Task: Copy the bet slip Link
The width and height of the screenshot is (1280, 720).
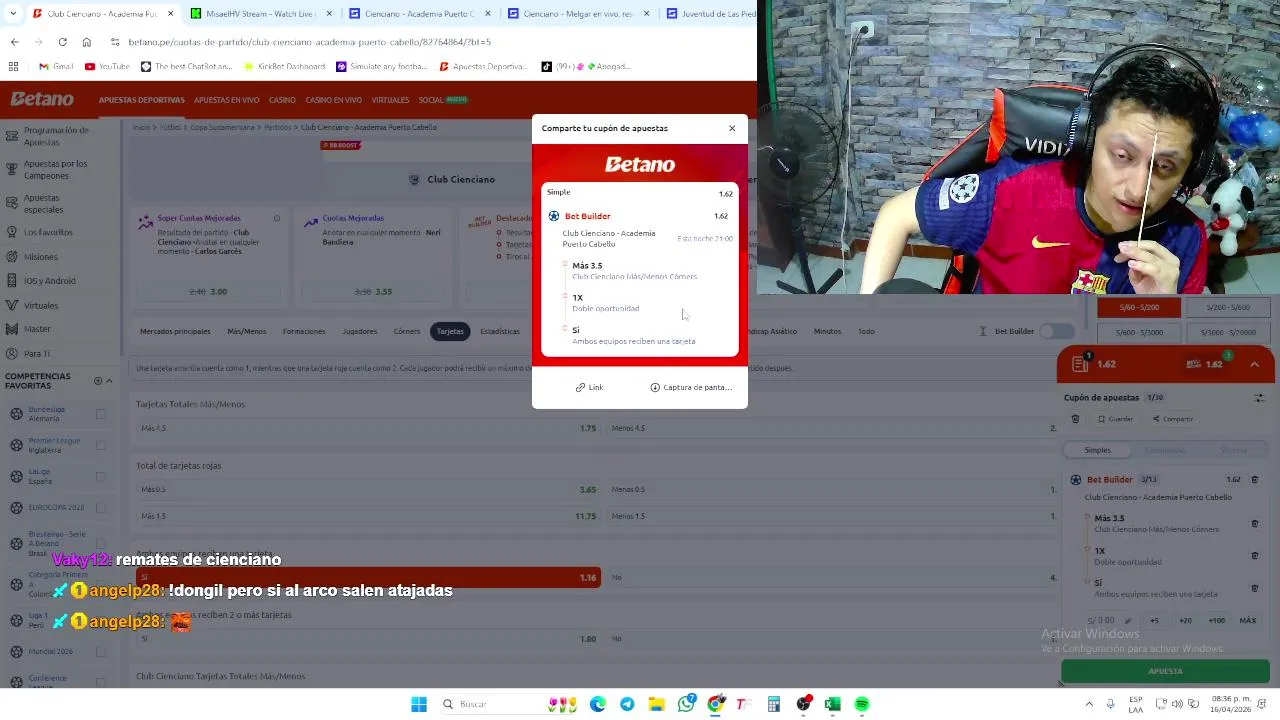Action: click(589, 387)
